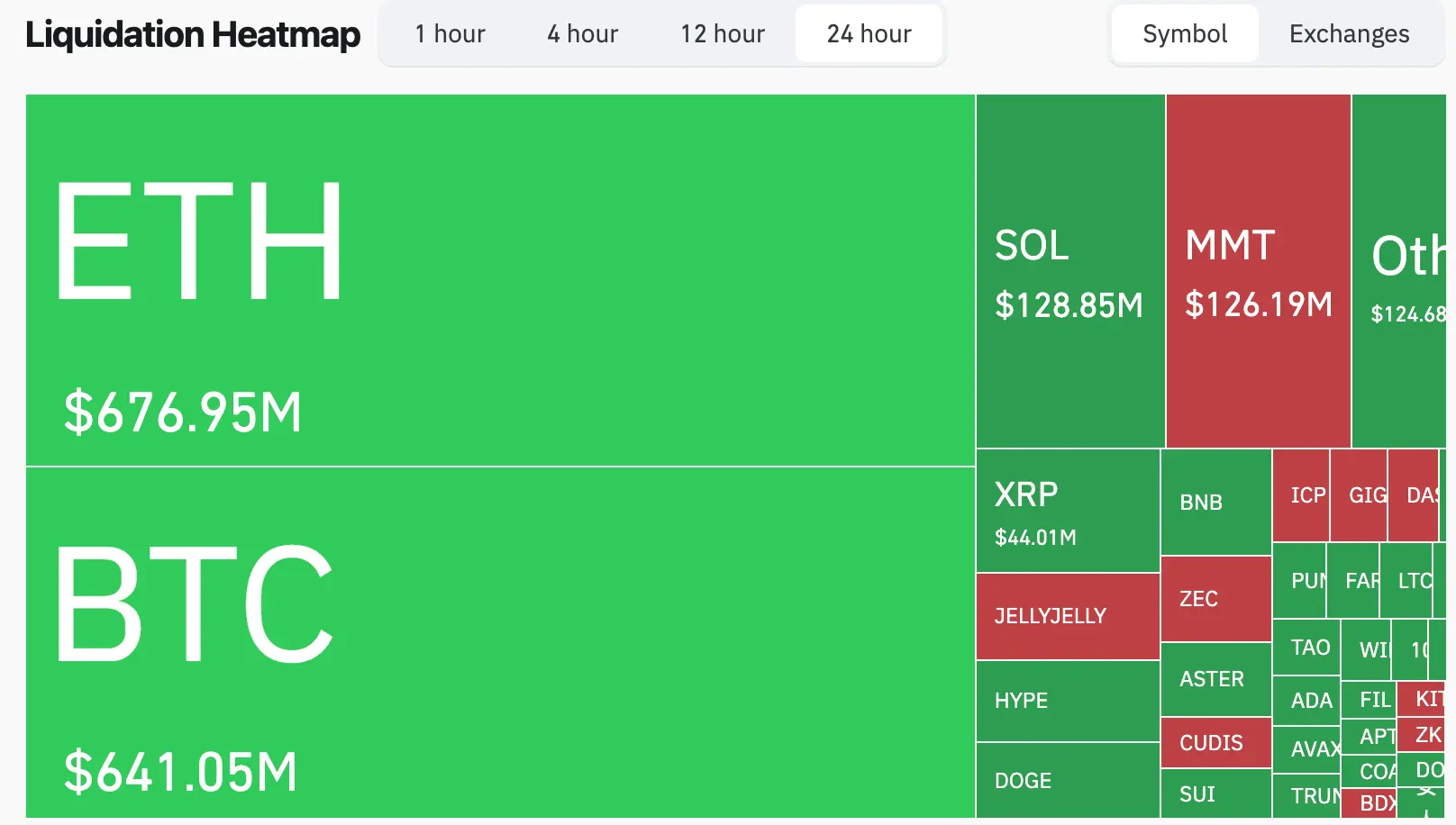Open the Liquidation Heatmap title
Image resolution: width=1456 pixels, height=825 pixels.
tap(192, 33)
